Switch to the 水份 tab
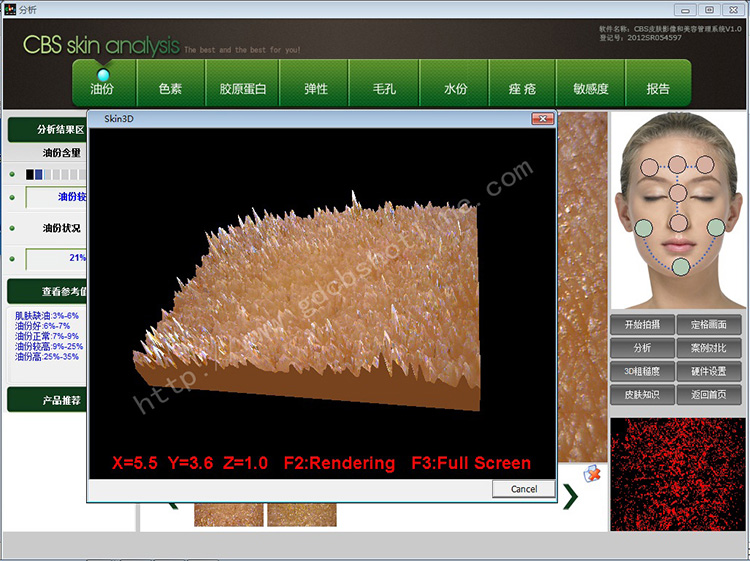This screenshot has width=750, height=561. 454,83
